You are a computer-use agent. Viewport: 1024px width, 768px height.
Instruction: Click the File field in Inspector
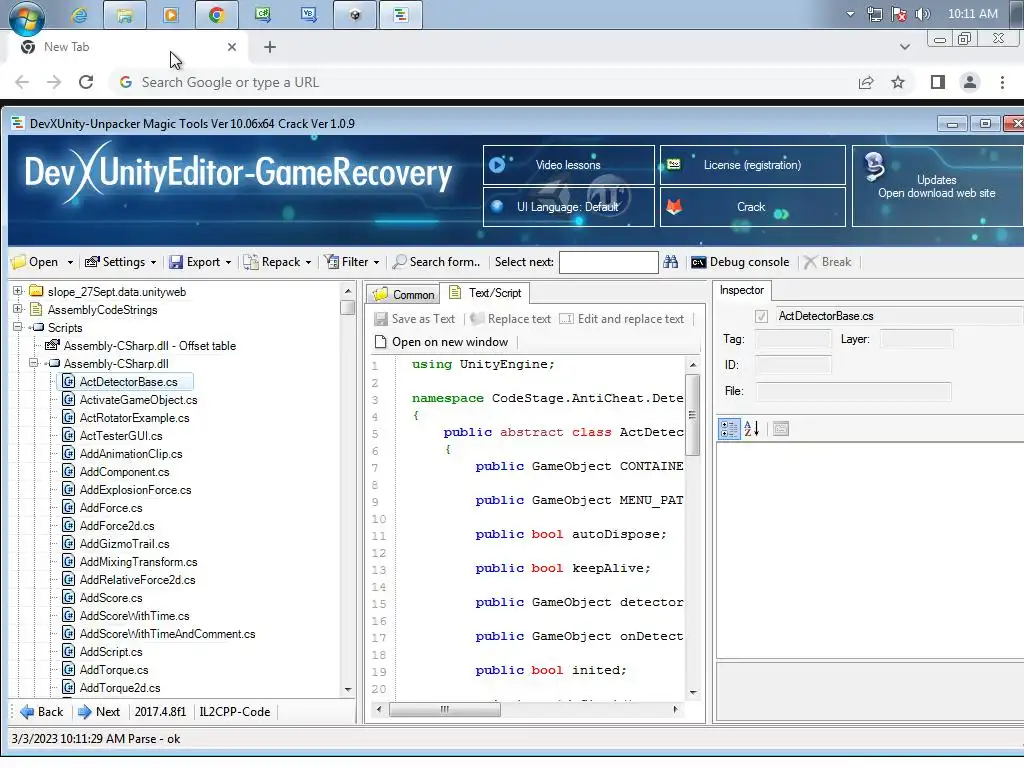[854, 391]
